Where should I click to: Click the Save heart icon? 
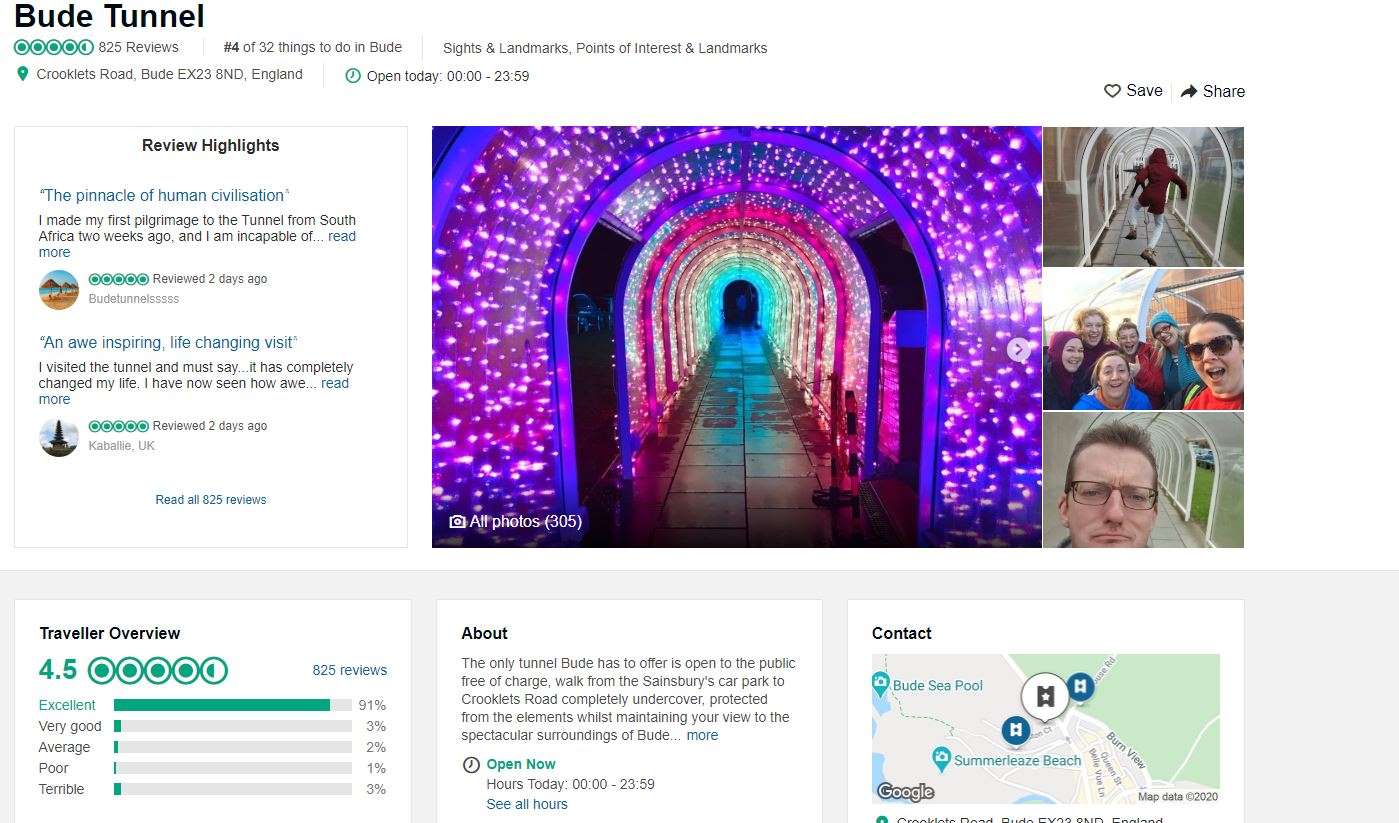click(1112, 91)
